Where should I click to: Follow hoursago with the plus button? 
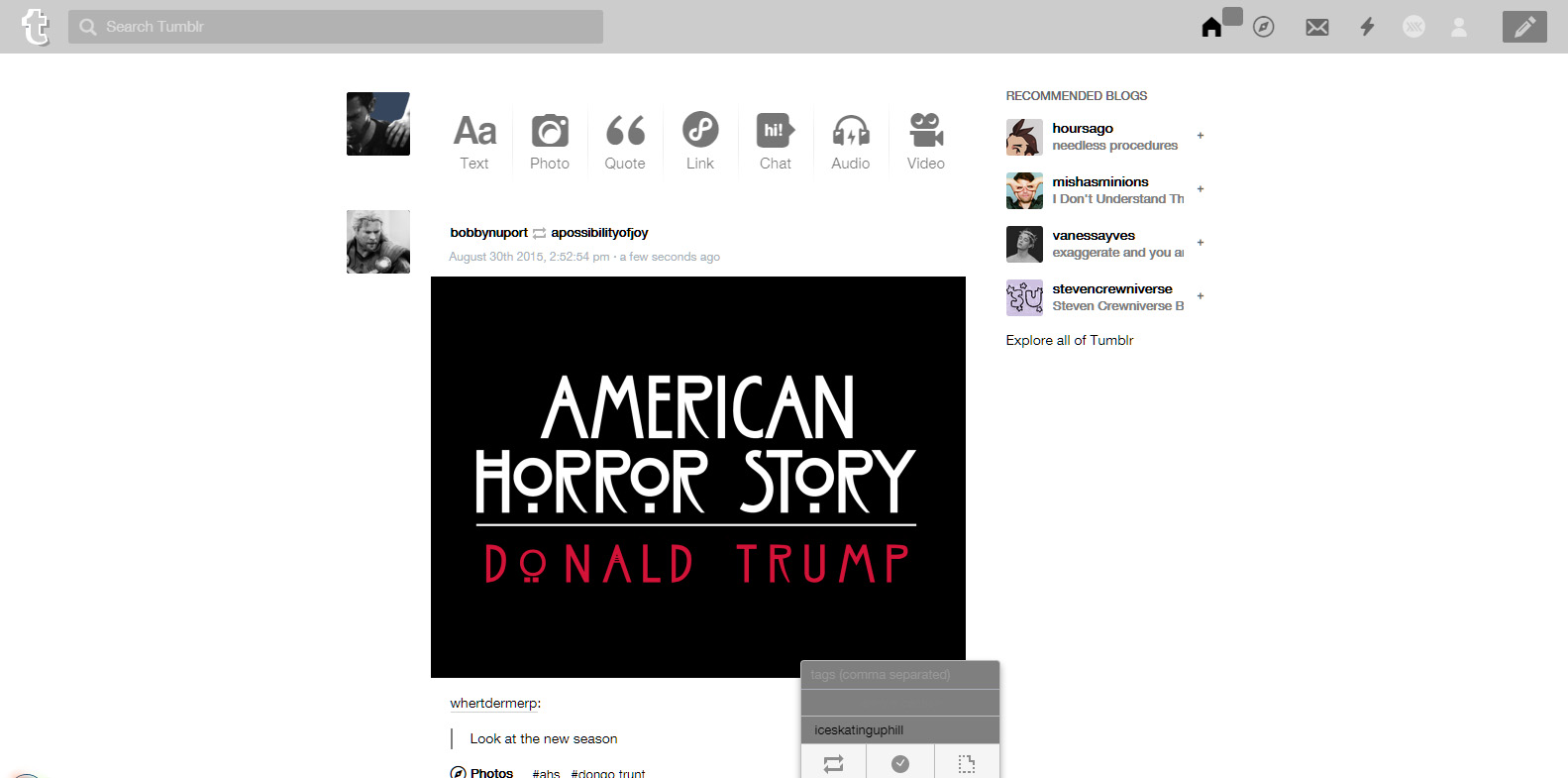coord(1201,136)
